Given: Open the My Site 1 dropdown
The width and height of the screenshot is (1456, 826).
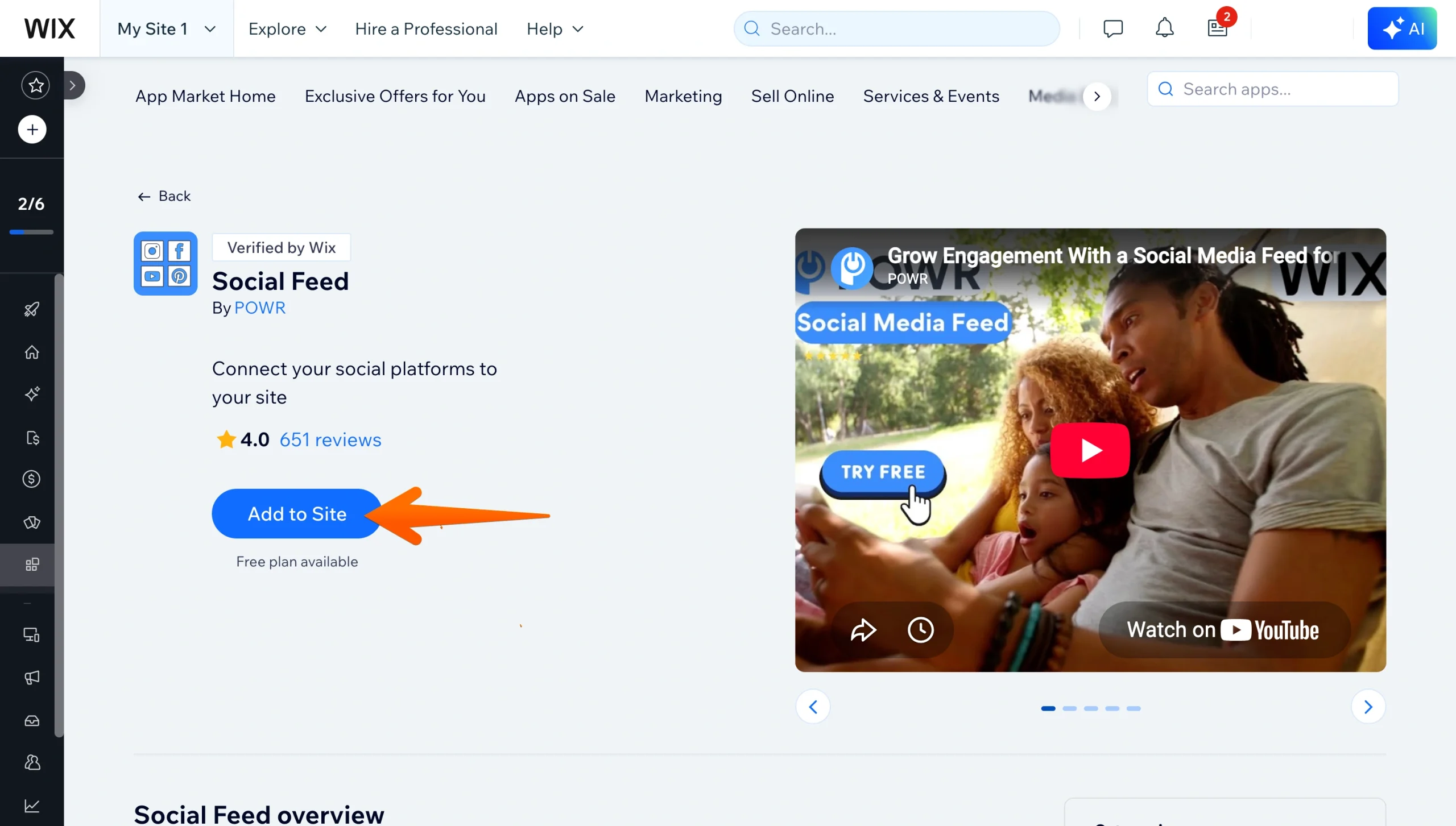Looking at the screenshot, I should point(167,28).
